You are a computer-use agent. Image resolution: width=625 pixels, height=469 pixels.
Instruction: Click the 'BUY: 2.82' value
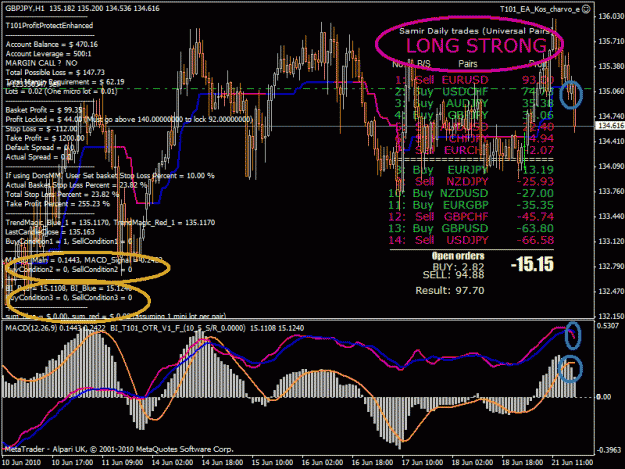coord(458,267)
